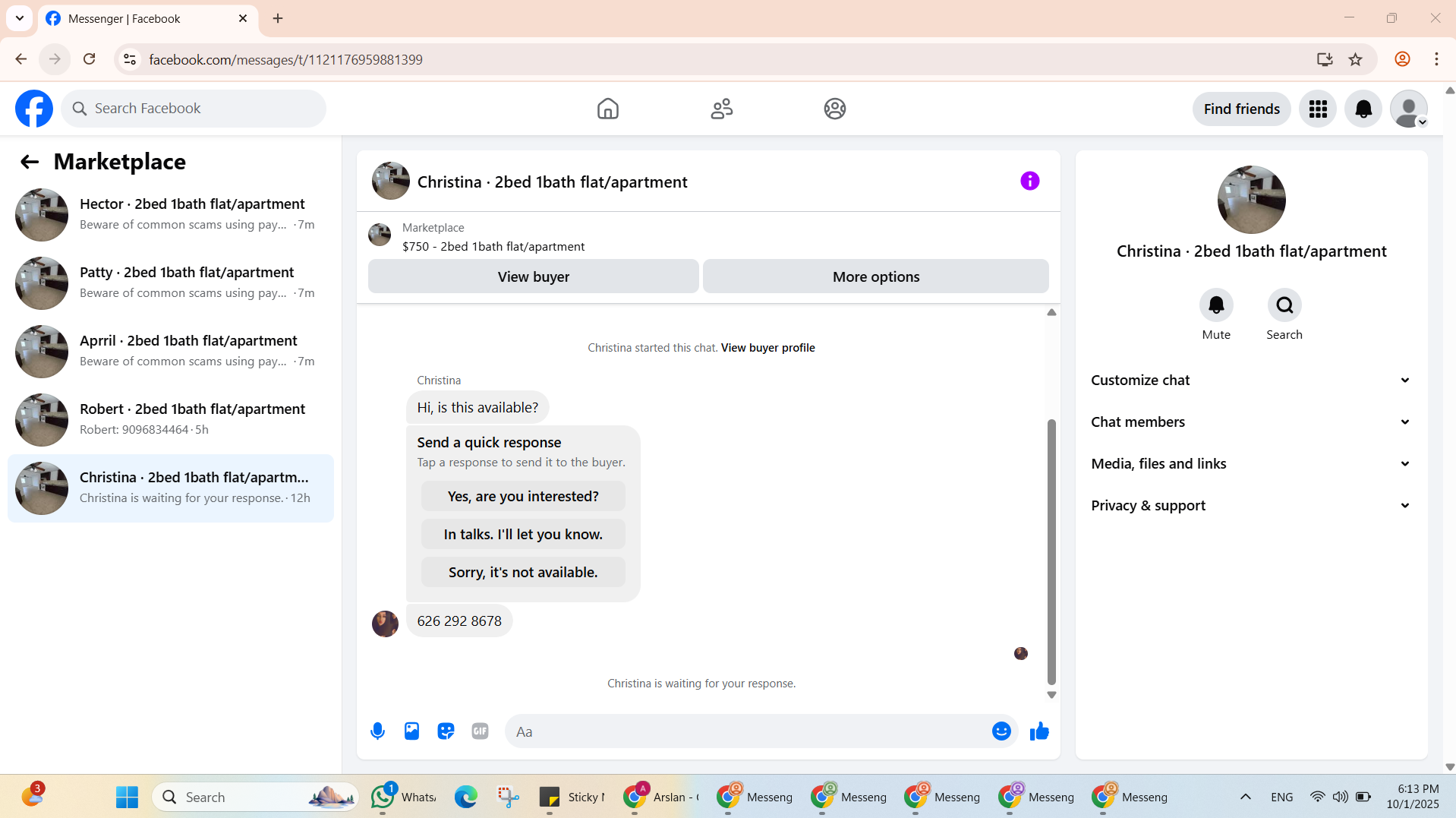The width and height of the screenshot is (1456, 818).
Task: Click Find friends button
Action: coord(1241,109)
